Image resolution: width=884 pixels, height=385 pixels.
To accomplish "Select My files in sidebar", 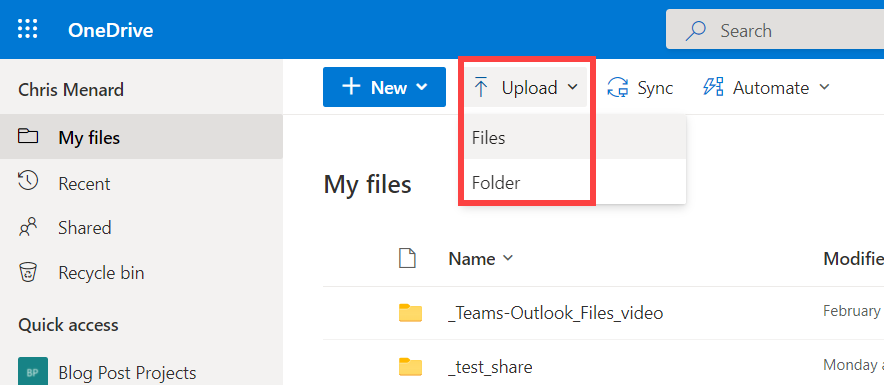I will point(141,137).
